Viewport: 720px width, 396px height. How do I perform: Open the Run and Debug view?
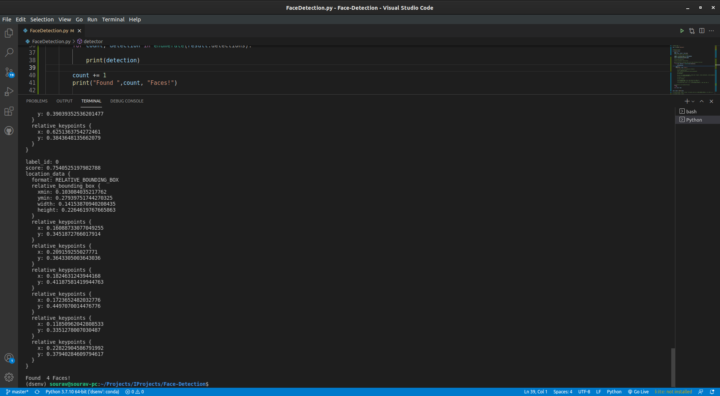pos(9,92)
